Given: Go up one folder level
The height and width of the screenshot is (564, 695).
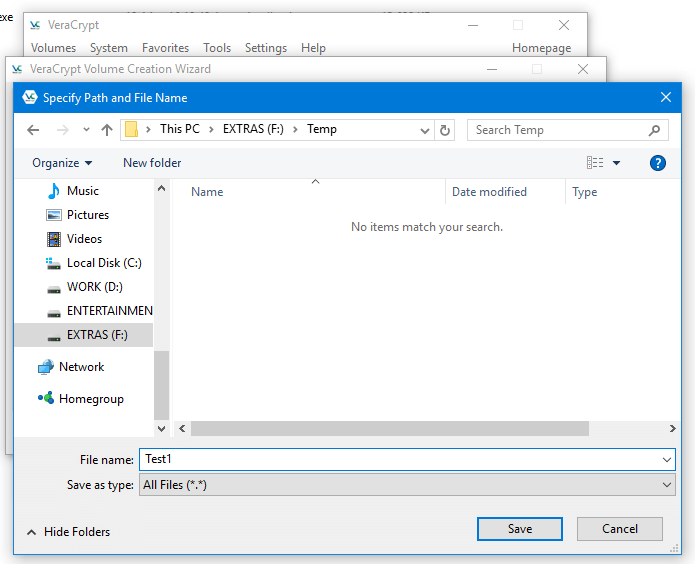Looking at the screenshot, I should tap(106, 130).
